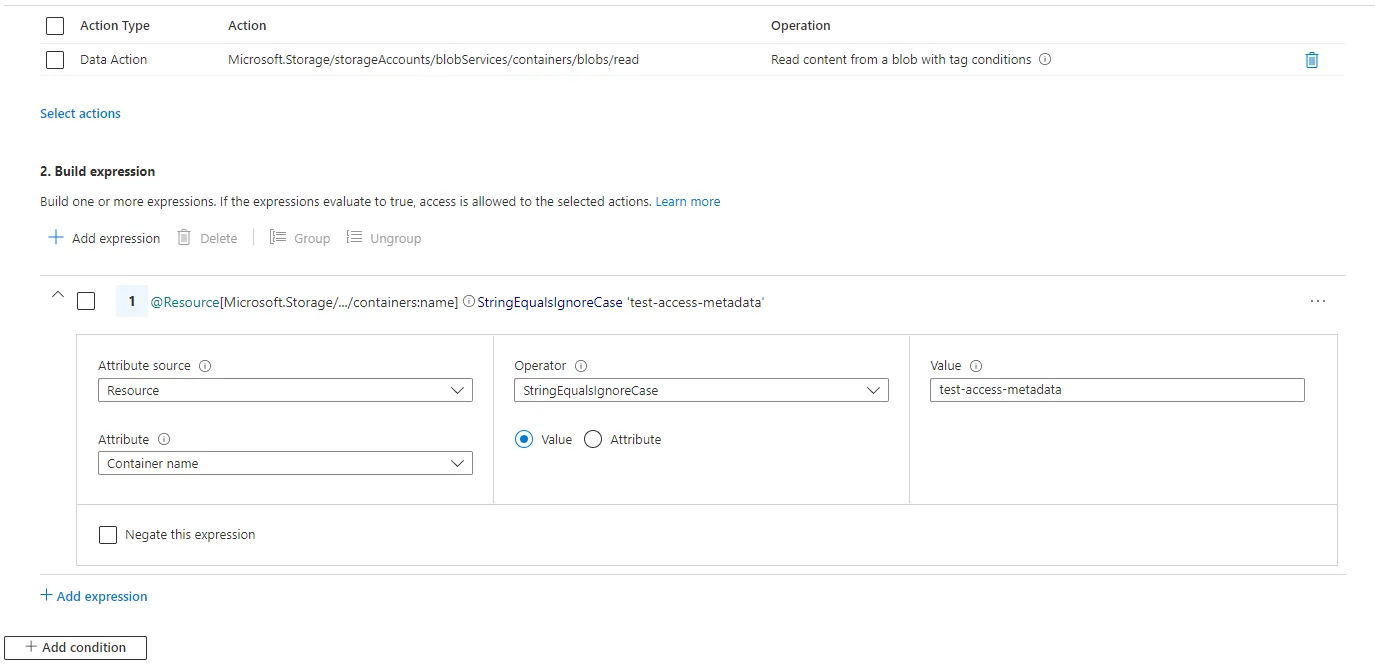The width and height of the screenshot is (1375, 665).
Task: Collapse expression 1 with the chevron
Action: tap(57, 295)
